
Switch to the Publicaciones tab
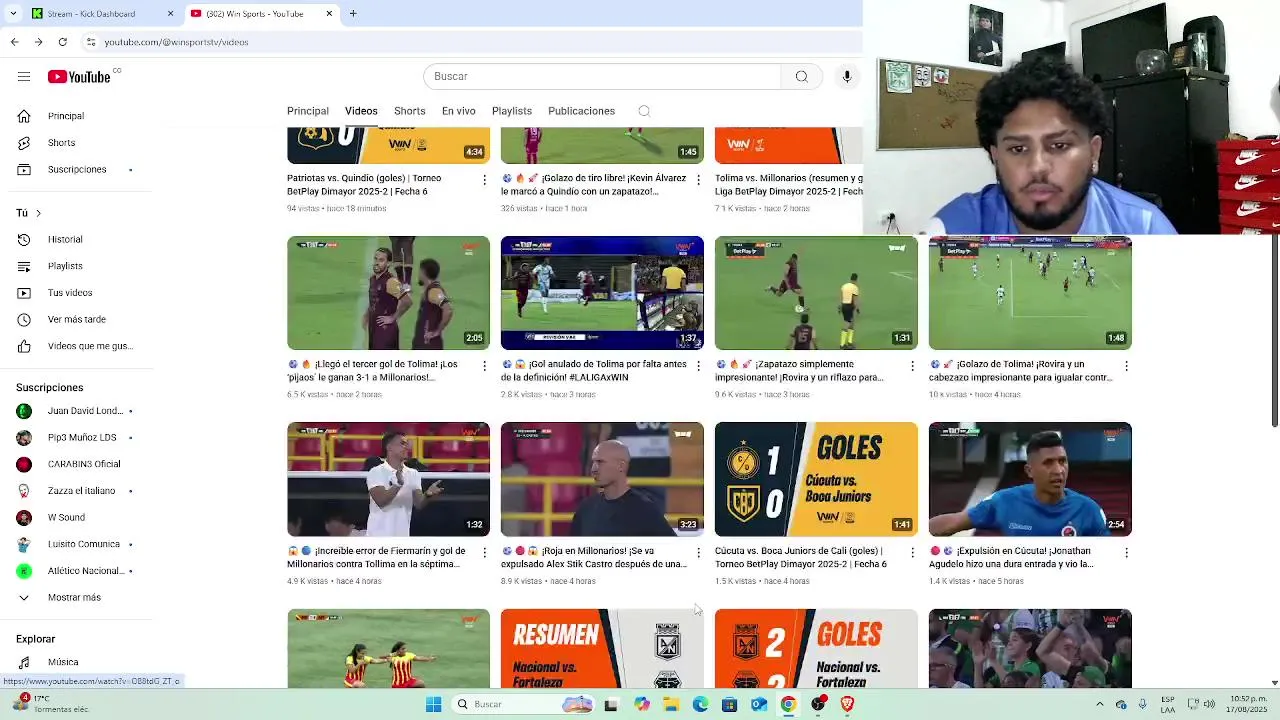tap(581, 111)
